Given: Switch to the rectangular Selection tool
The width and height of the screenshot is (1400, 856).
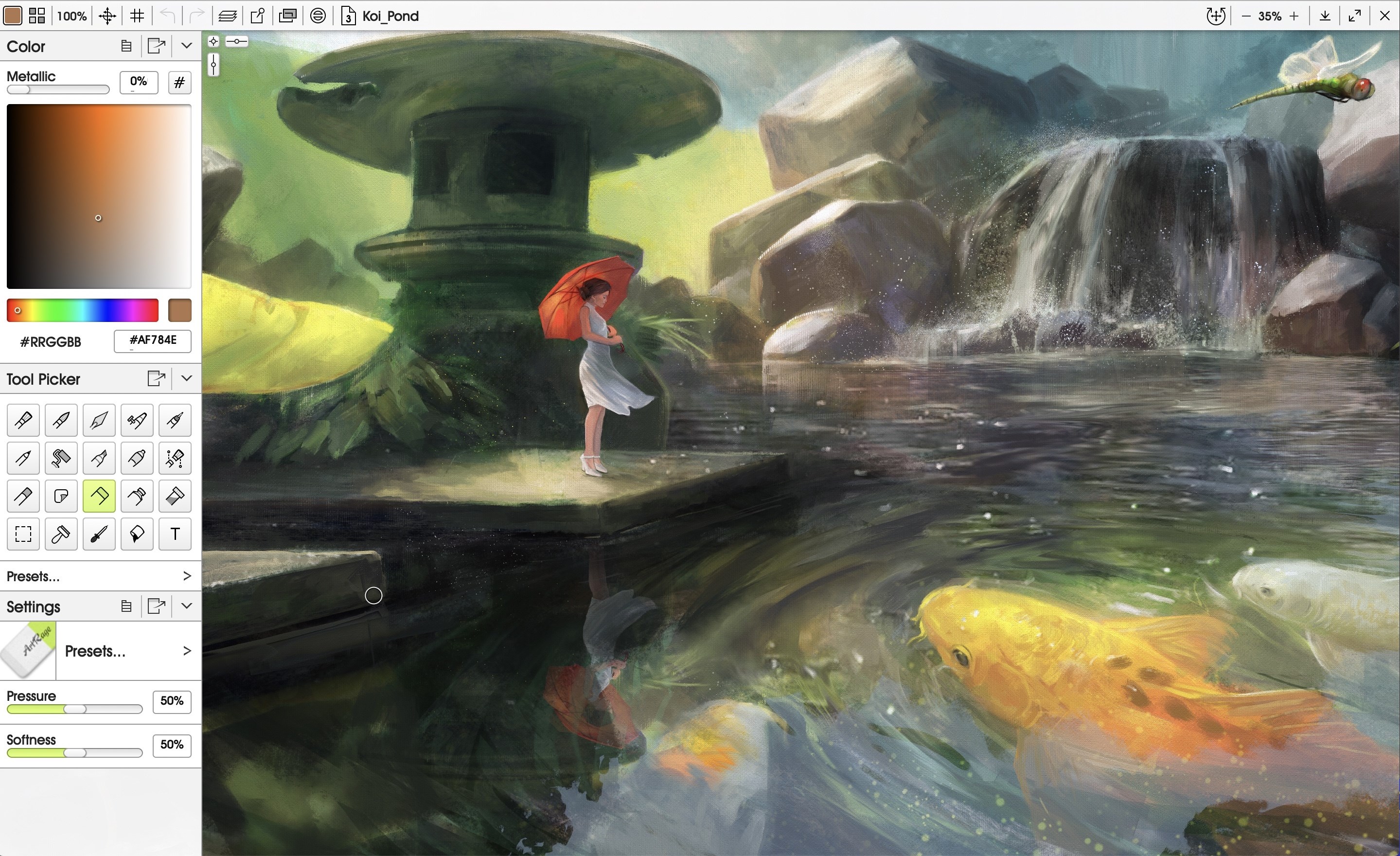Looking at the screenshot, I should (23, 534).
